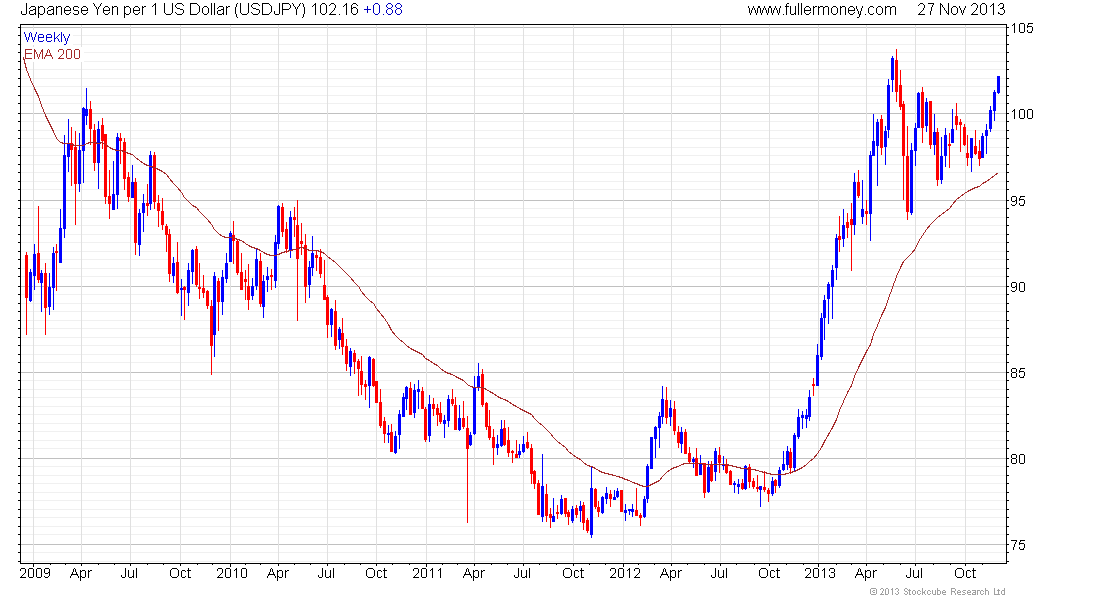This screenshot has height=600, width=1100.
Task: Click the final 'Oct' label after 2013
Action: pyautogui.click(x=965, y=573)
